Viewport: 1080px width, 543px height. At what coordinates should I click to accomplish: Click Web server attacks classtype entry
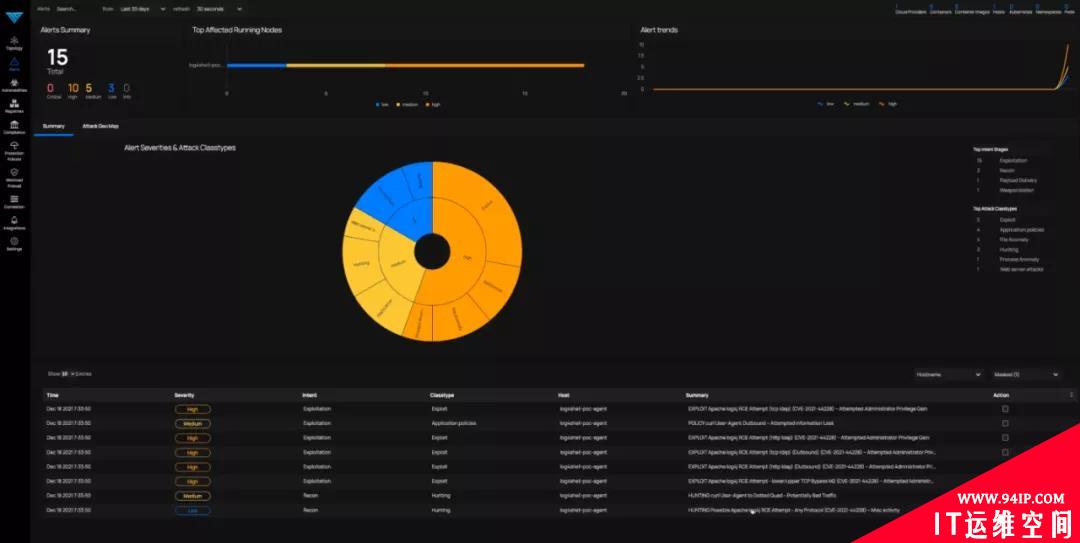point(1021,269)
